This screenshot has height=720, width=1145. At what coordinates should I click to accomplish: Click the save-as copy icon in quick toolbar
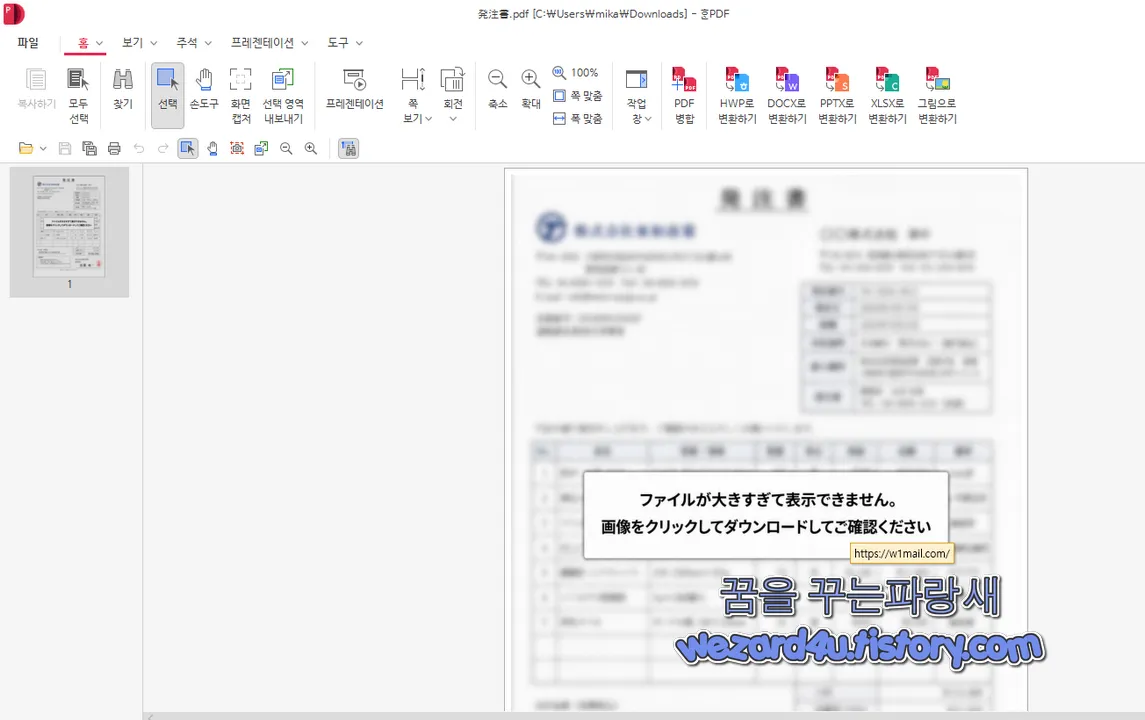tap(89, 148)
